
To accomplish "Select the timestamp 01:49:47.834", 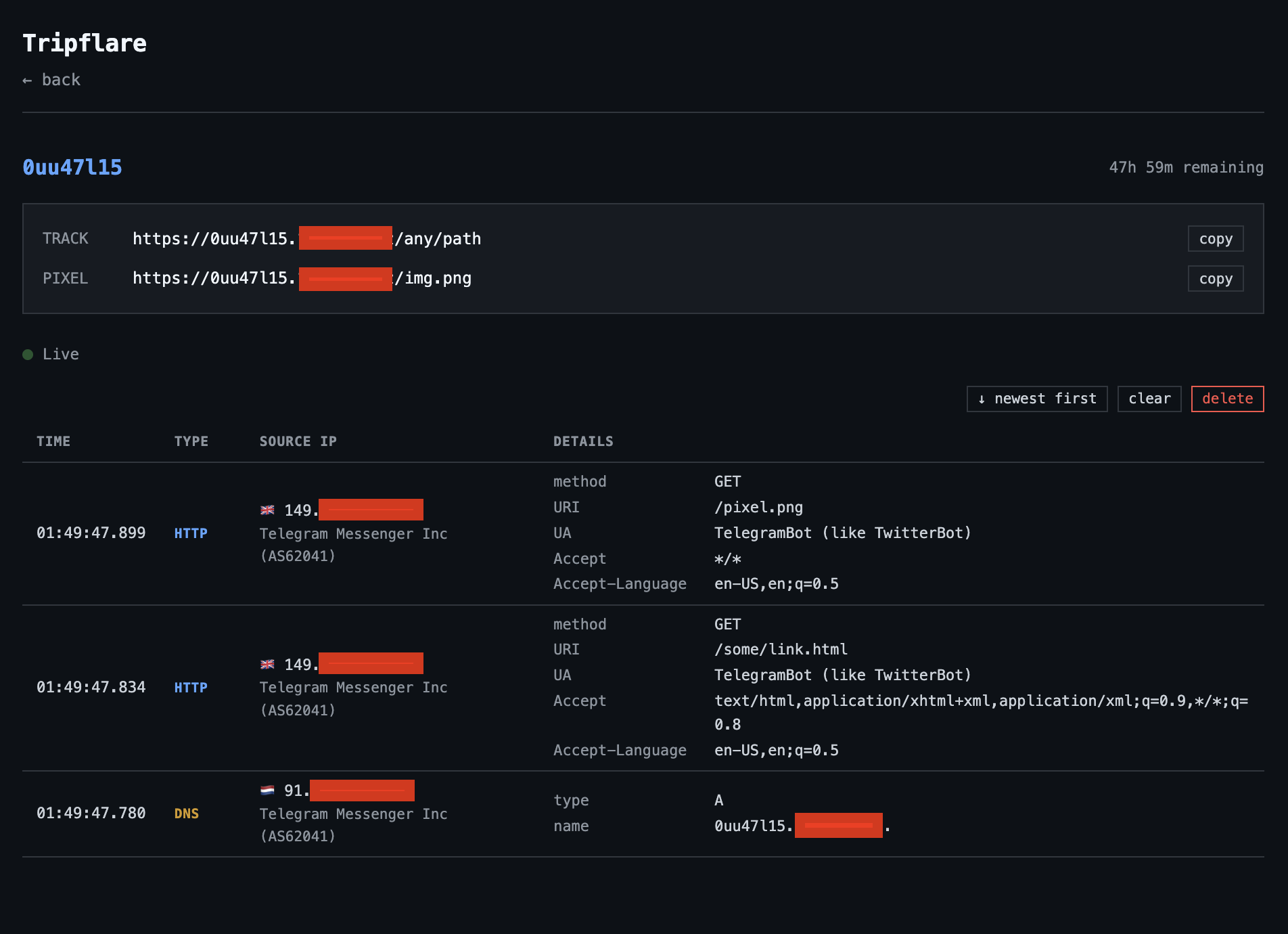I will (x=91, y=688).
